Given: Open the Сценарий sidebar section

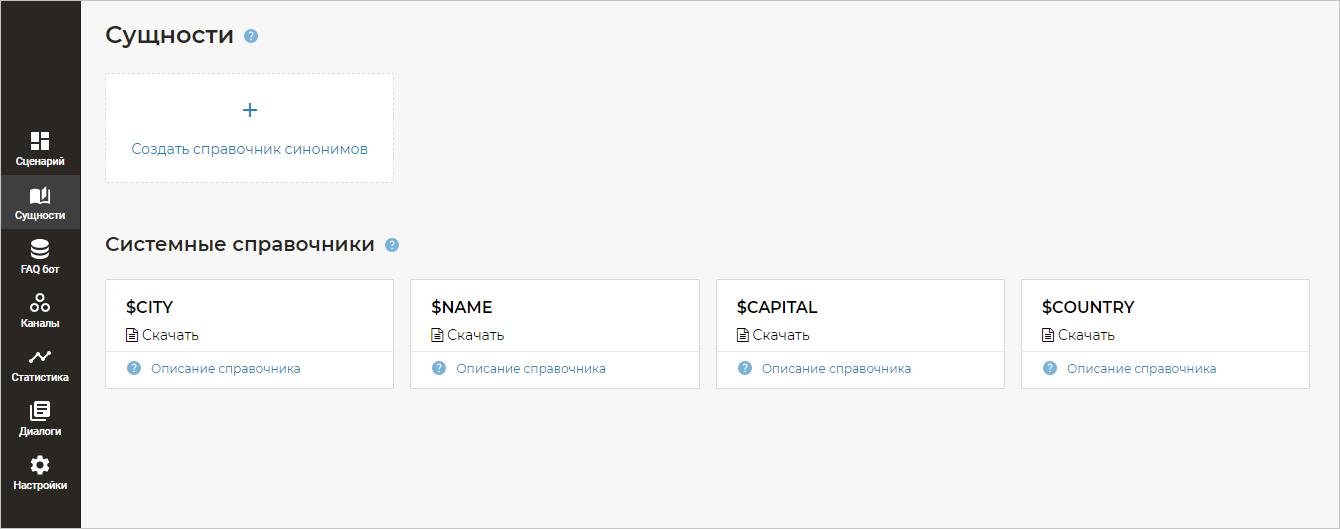Looking at the screenshot, I should [40, 148].
